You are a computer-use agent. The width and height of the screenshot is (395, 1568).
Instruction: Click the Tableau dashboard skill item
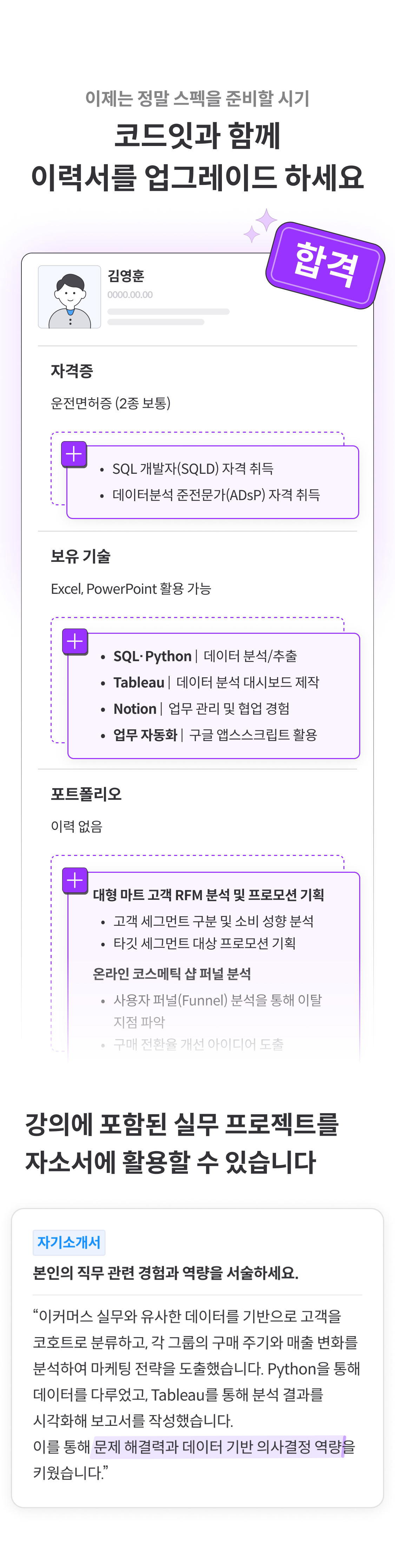tap(216, 682)
